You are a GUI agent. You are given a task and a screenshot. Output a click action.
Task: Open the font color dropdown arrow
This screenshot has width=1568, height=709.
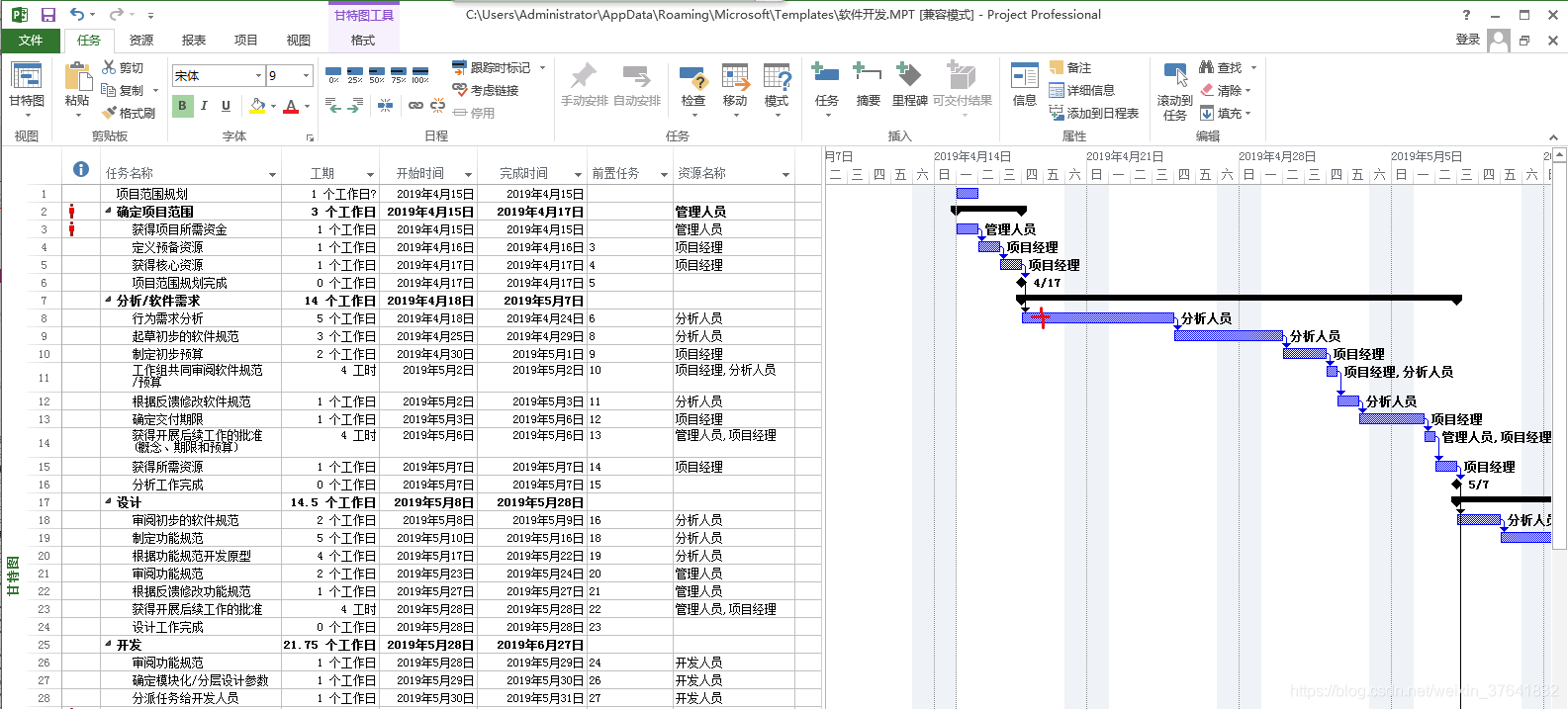coord(307,106)
